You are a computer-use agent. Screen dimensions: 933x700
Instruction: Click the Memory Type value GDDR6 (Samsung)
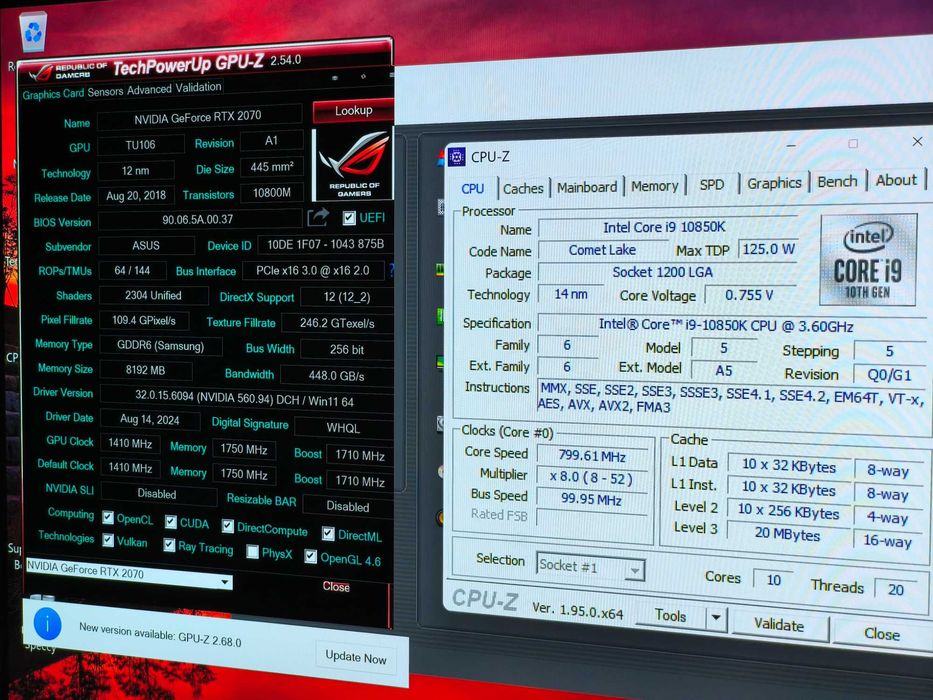click(161, 345)
